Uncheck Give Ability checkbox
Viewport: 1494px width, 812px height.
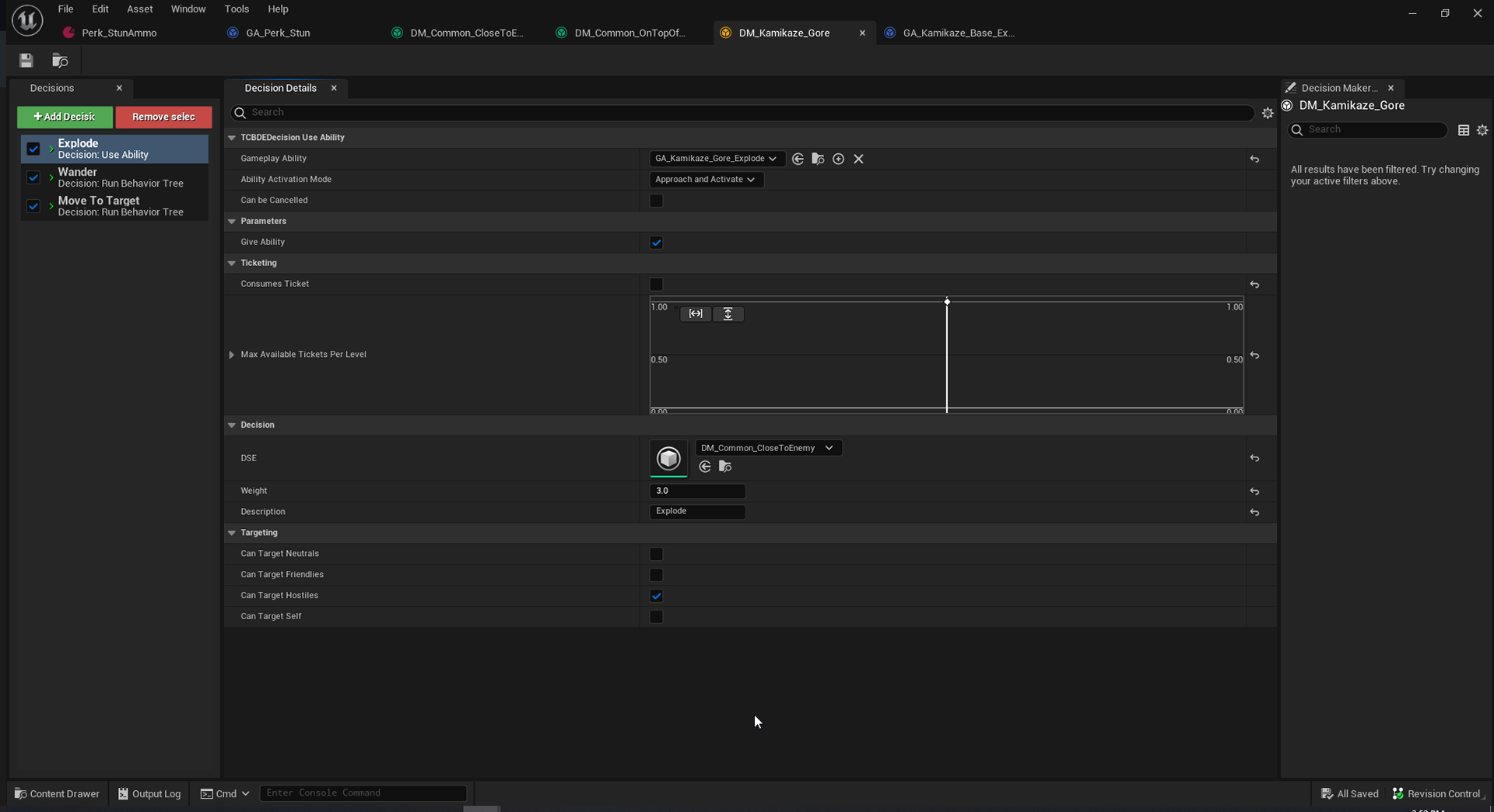pyautogui.click(x=656, y=243)
